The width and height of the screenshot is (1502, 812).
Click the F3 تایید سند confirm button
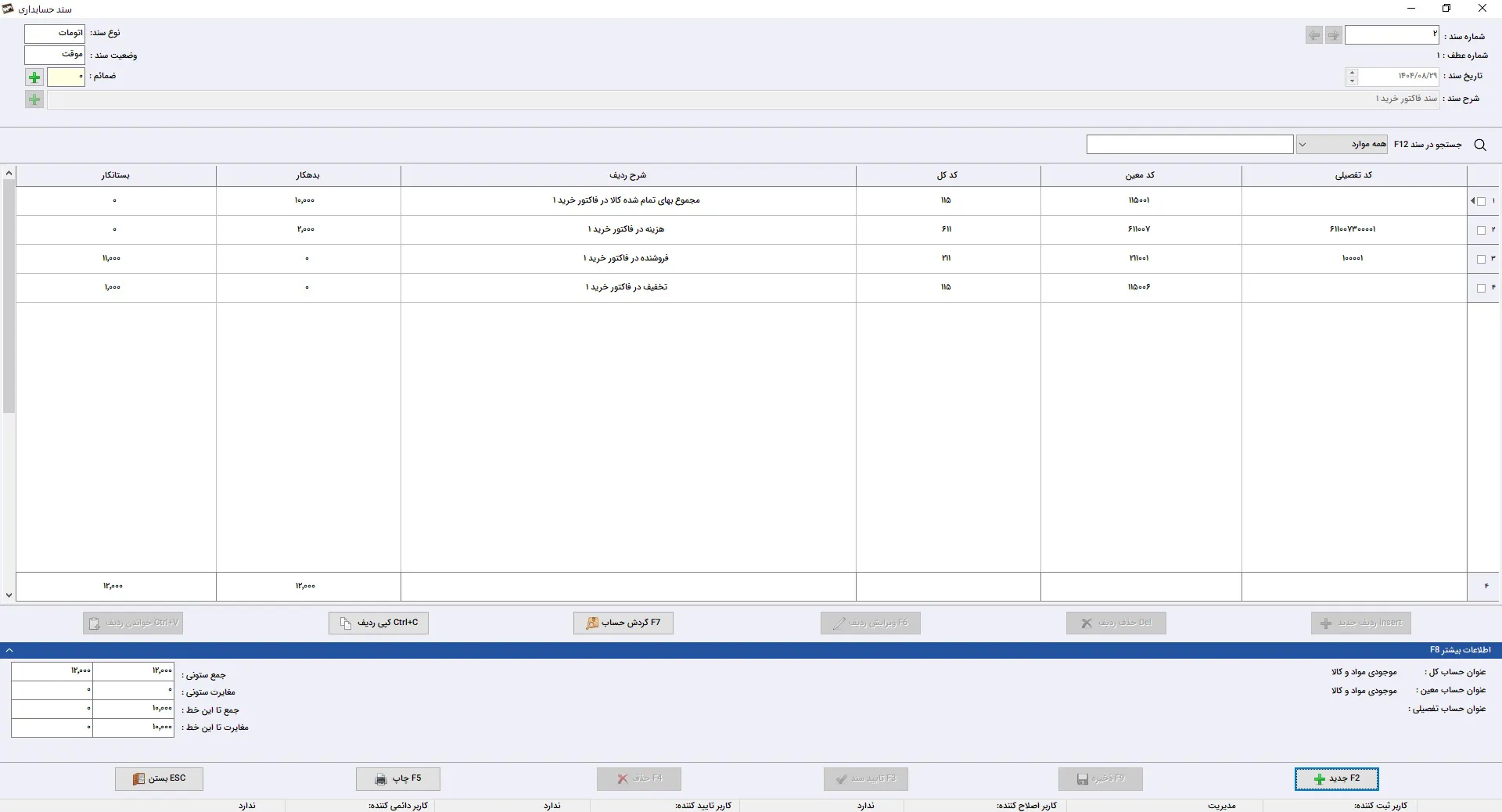pos(866,778)
